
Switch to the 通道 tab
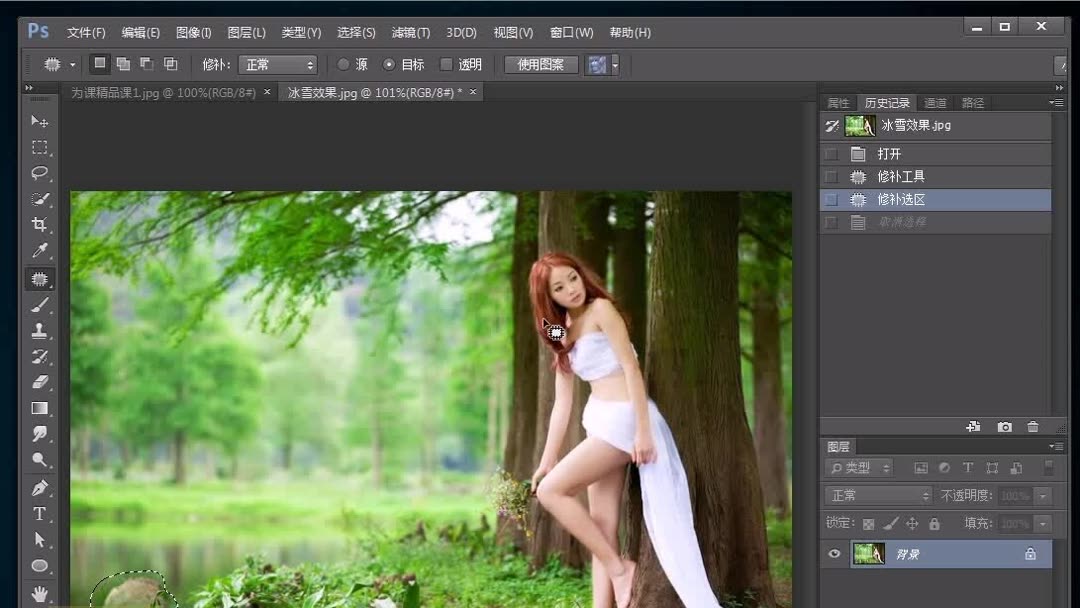934,102
